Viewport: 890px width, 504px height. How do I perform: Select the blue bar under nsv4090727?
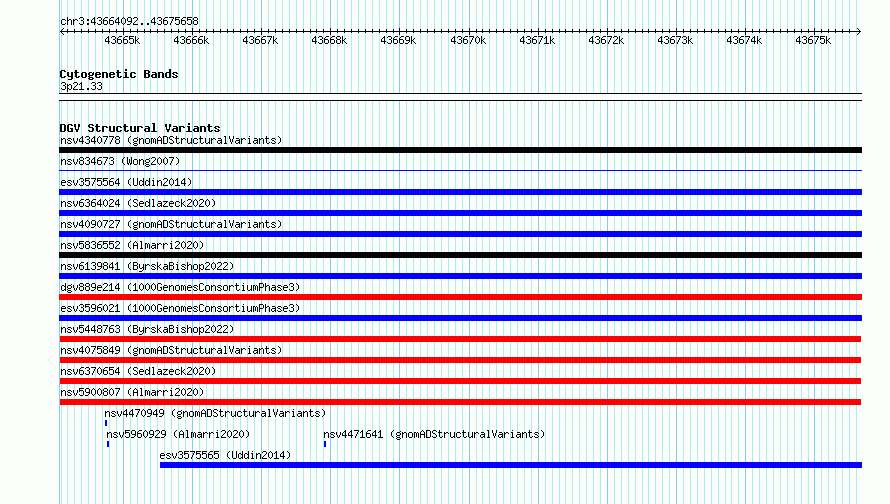click(x=460, y=234)
